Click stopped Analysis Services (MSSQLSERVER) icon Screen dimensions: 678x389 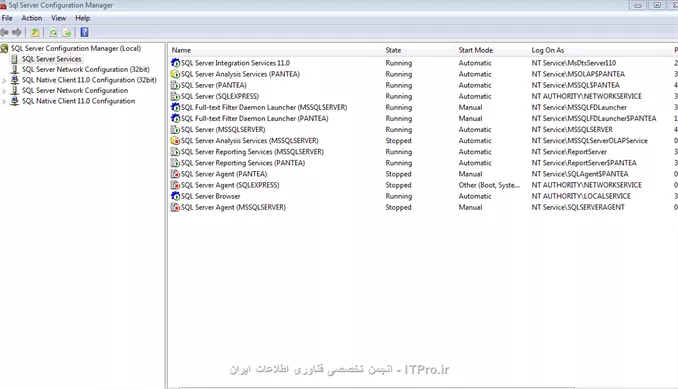pyautogui.click(x=175, y=140)
